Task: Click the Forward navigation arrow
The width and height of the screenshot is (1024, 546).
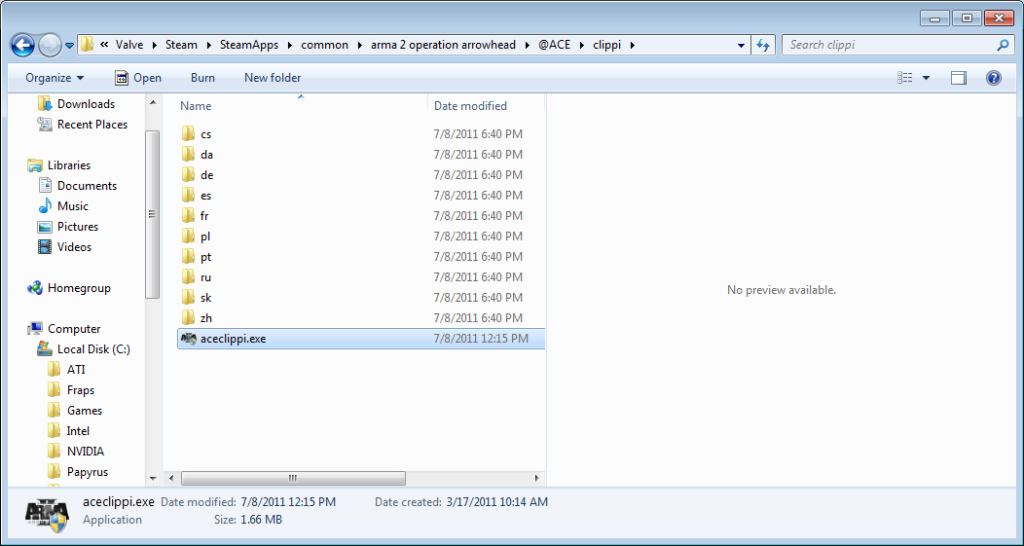Action: [50, 45]
